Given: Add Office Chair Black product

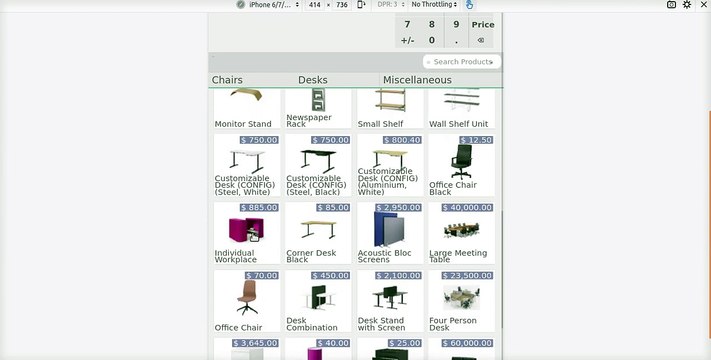Looking at the screenshot, I should point(462,165).
